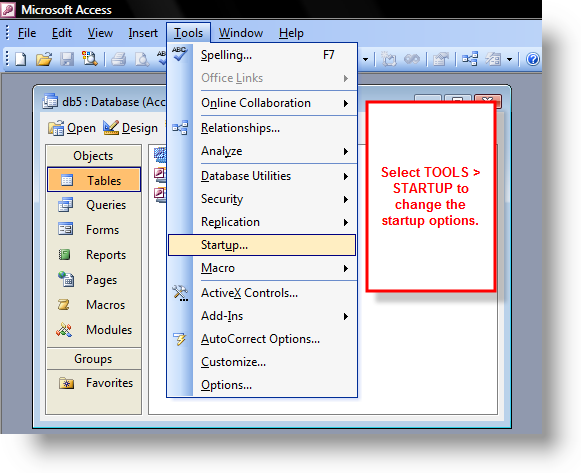
Task: Click the Open button in database window
Action: (72, 128)
